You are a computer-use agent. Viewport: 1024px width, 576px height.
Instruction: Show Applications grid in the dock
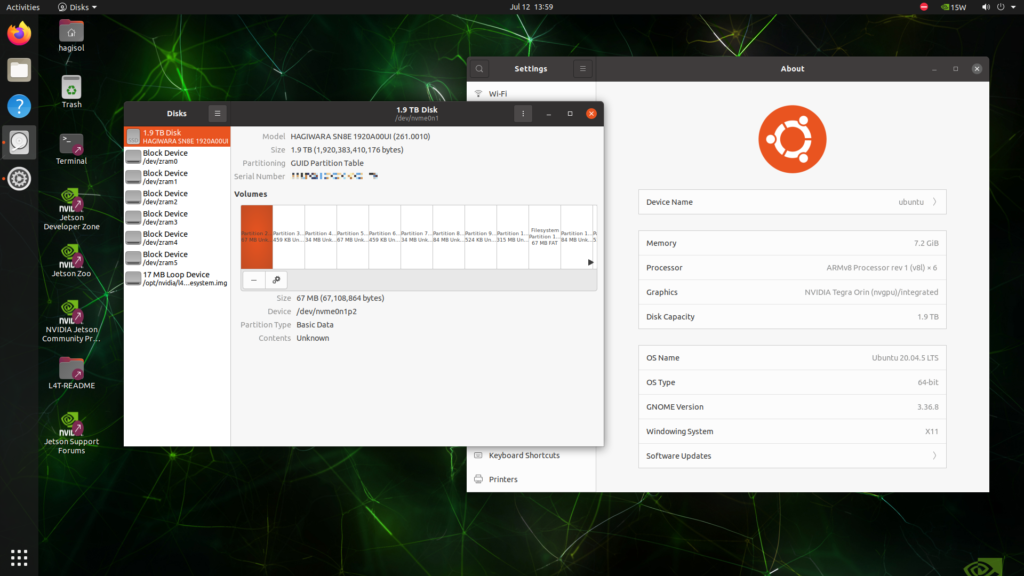coord(19,558)
